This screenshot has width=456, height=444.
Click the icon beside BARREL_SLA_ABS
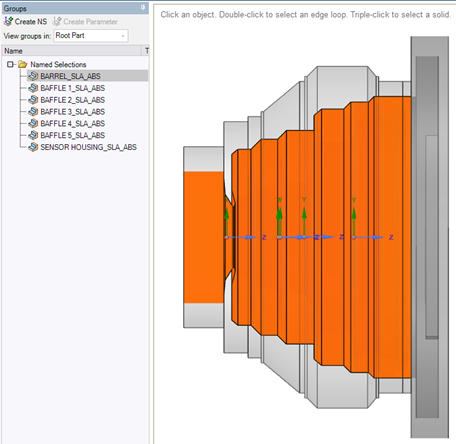pyautogui.click(x=33, y=76)
